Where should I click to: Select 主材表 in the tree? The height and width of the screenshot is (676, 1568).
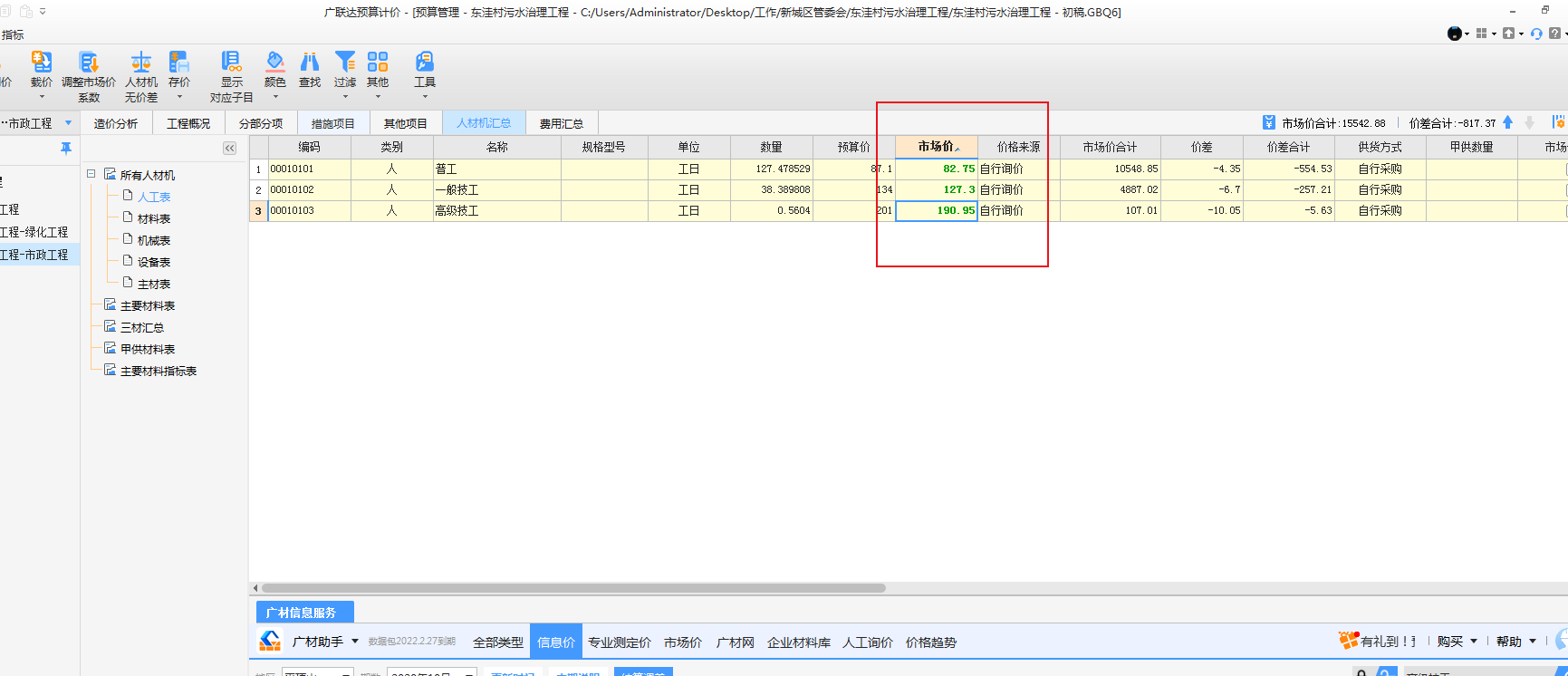tap(154, 284)
